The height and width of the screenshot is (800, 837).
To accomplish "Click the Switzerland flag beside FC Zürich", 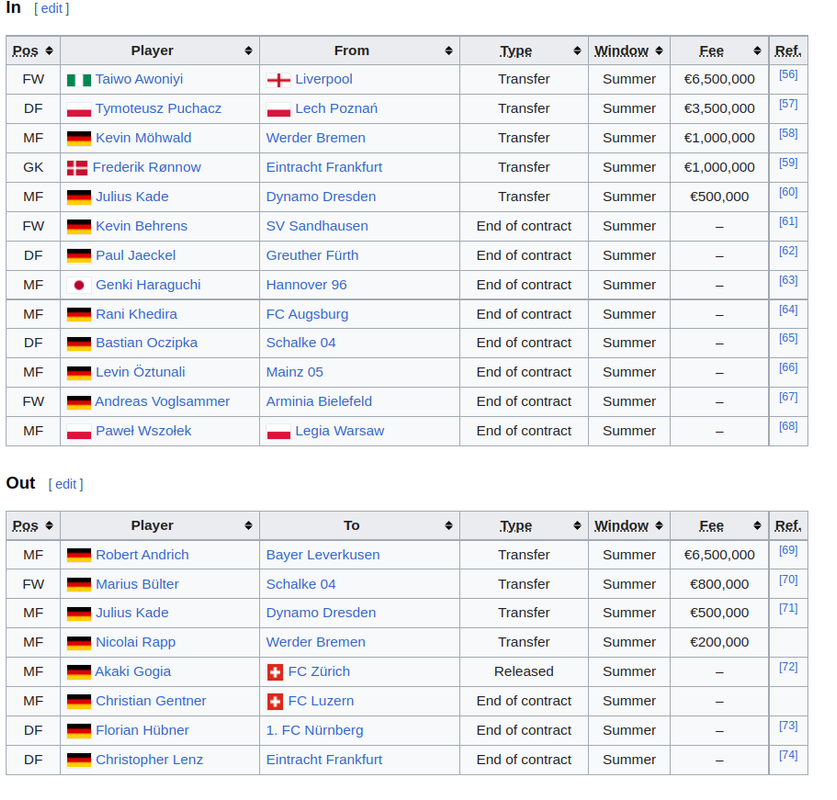I will 275,672.
